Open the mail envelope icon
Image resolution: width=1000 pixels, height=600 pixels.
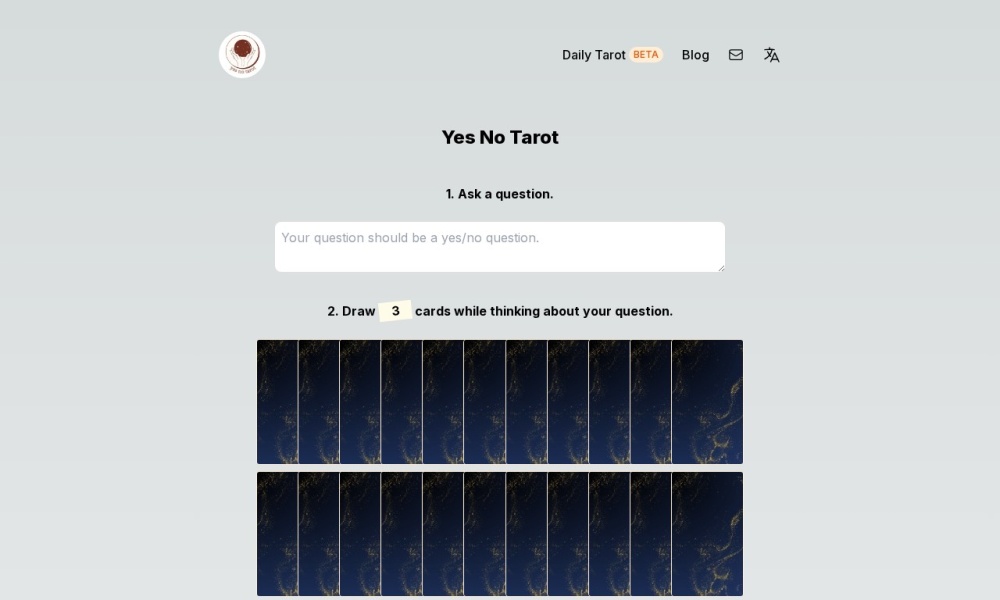click(736, 55)
